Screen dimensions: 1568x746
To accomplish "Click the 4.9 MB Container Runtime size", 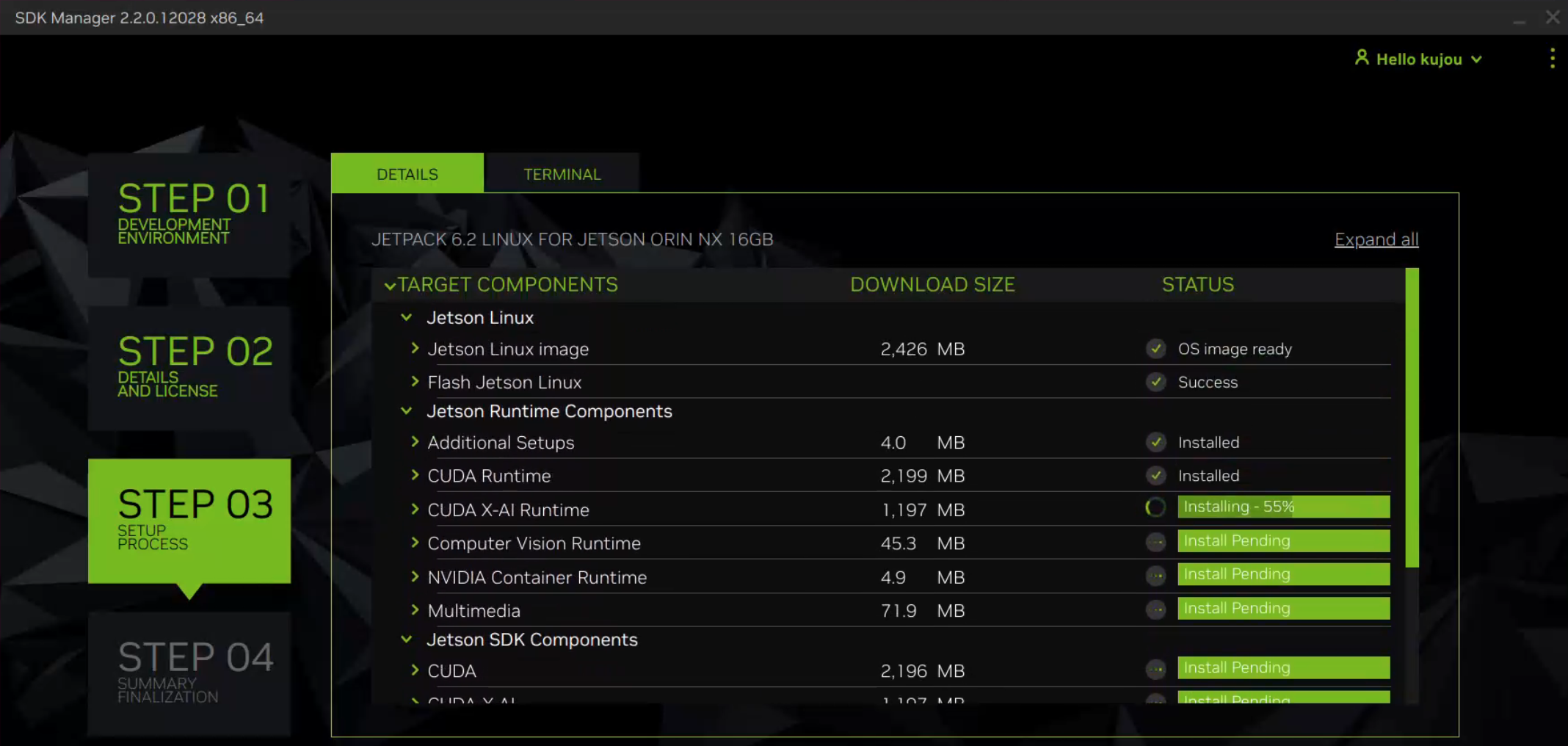I will coord(923,577).
